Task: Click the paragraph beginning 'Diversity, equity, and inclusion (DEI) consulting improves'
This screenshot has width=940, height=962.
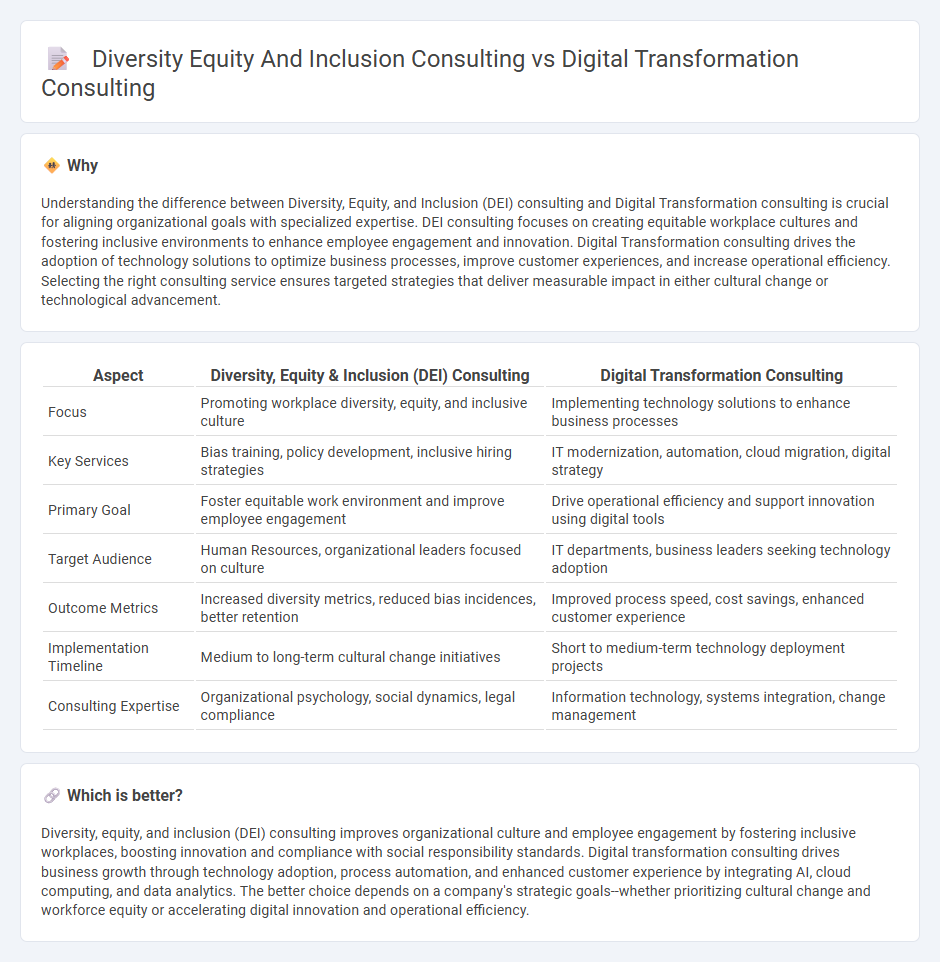Action: pyautogui.click(x=457, y=872)
